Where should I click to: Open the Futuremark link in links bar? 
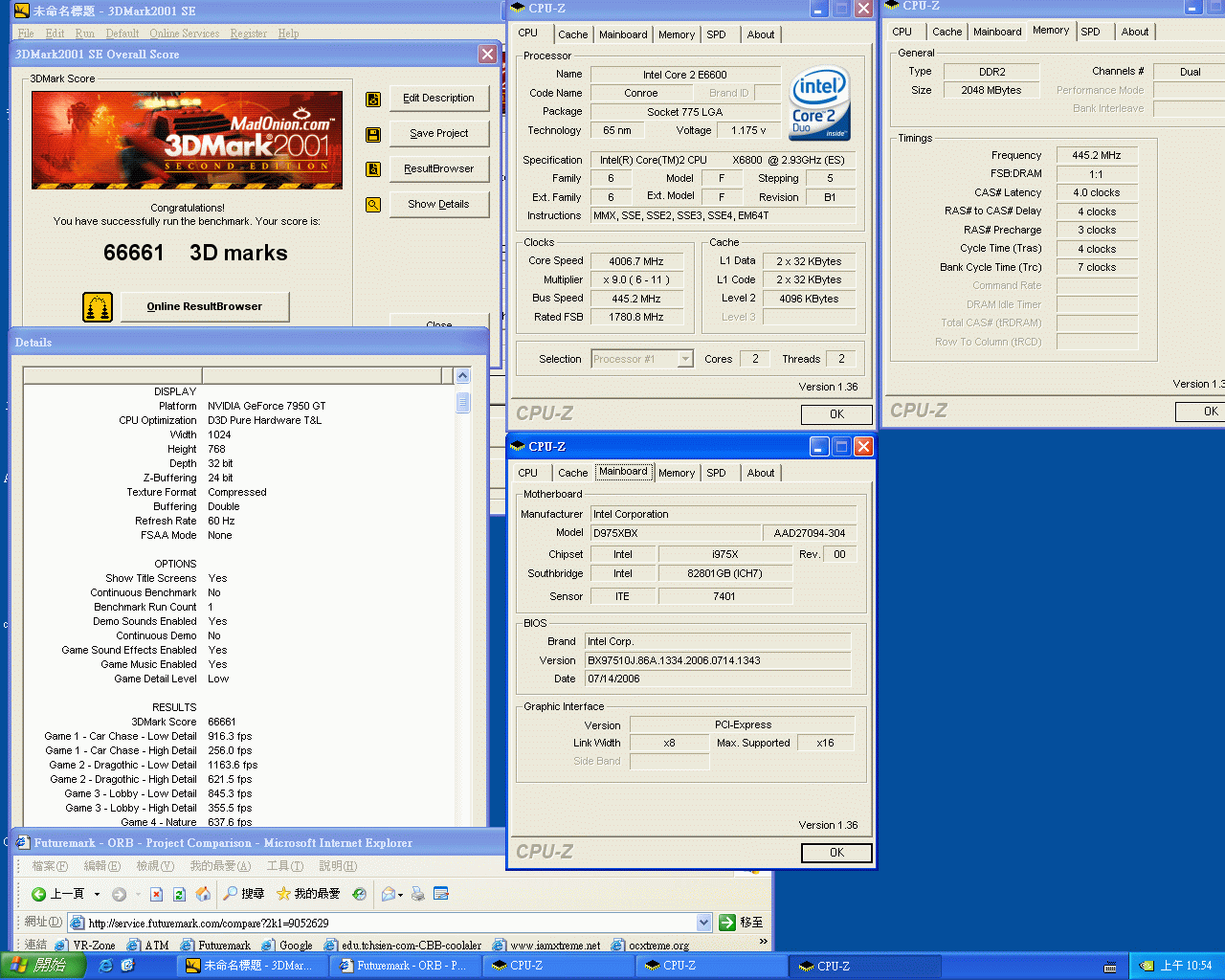pos(215,946)
